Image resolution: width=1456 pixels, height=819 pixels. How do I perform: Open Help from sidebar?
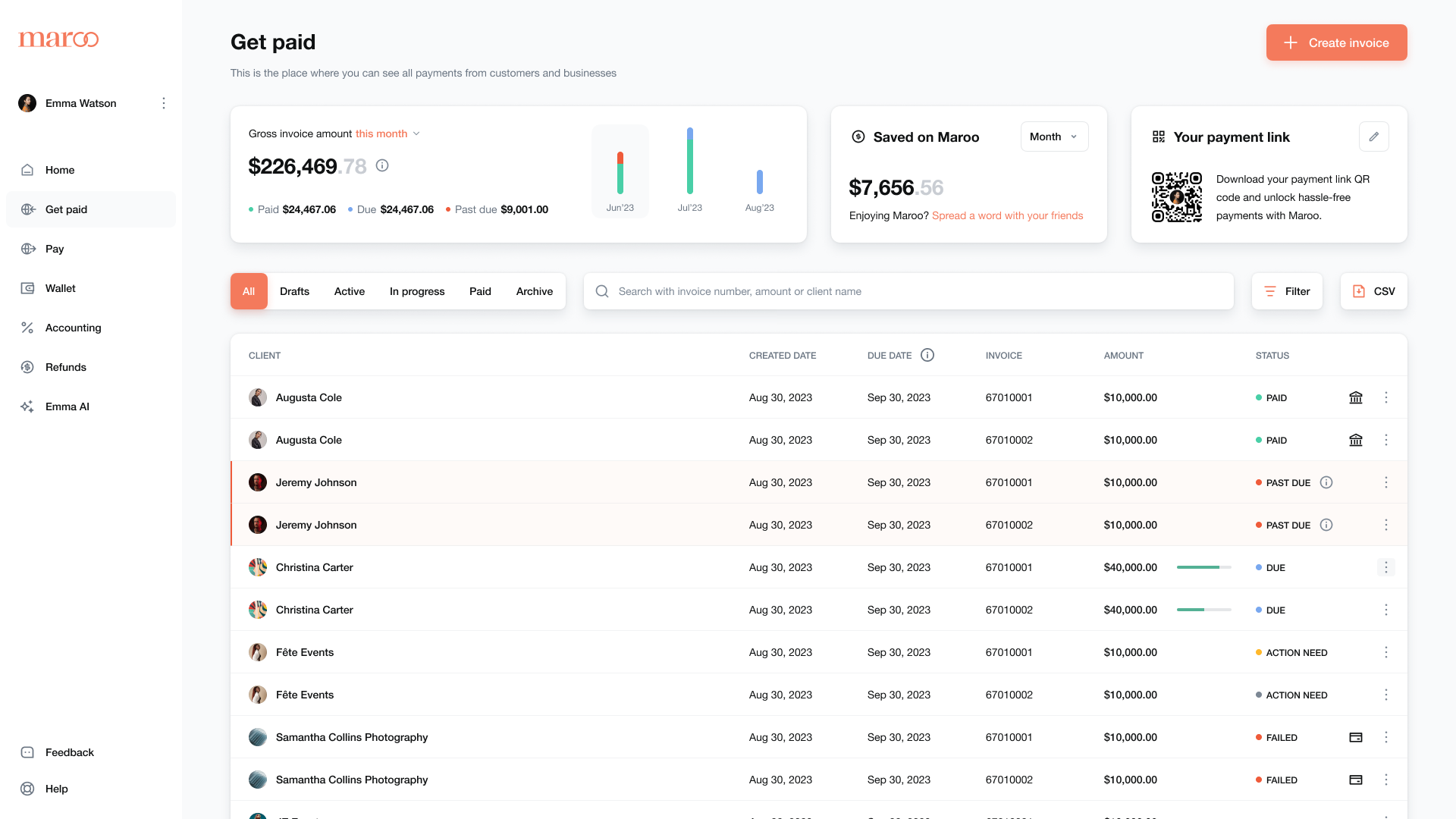(91, 789)
